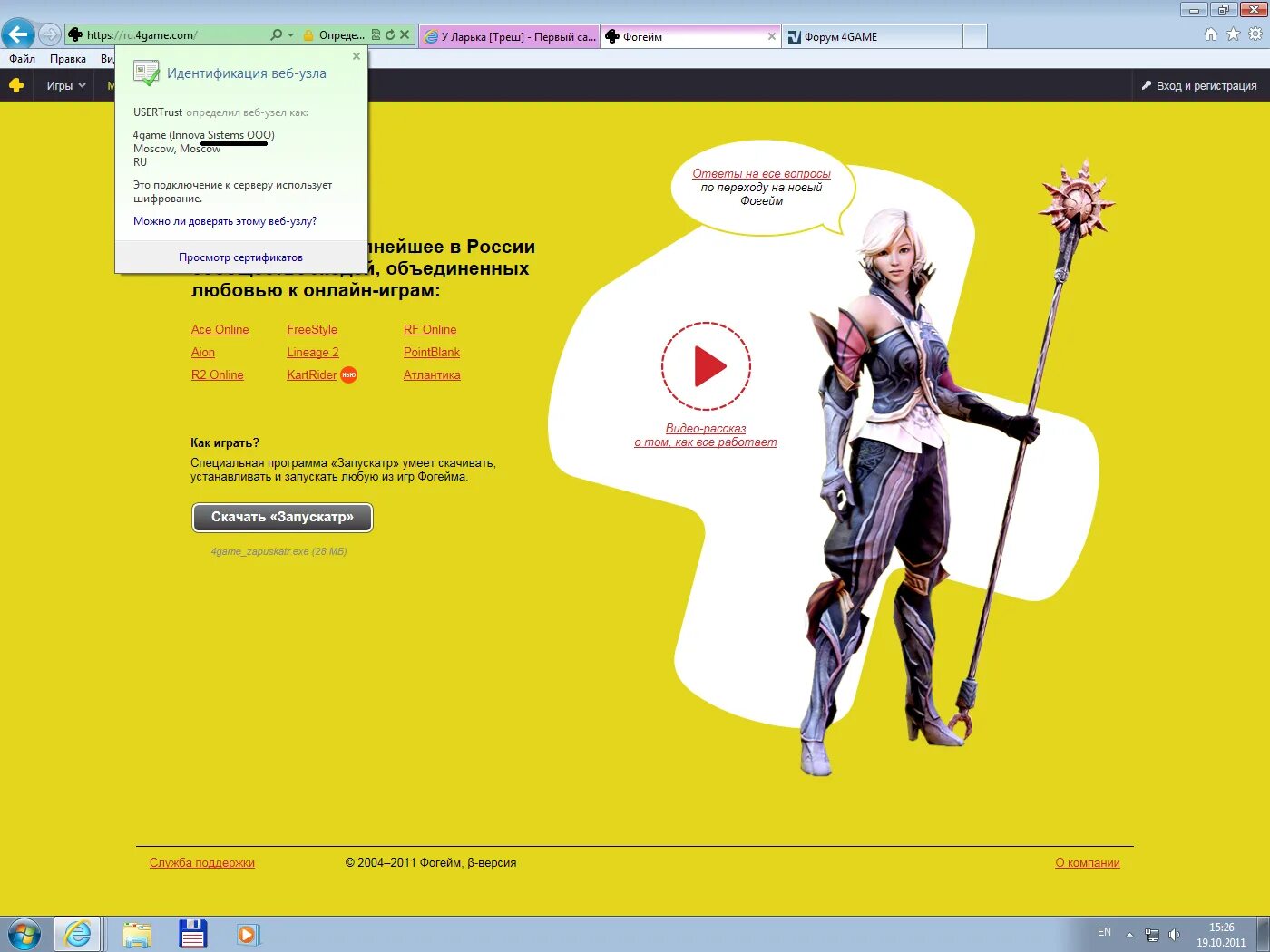
Task: Open the 'KartRider' game link
Action: [311, 375]
